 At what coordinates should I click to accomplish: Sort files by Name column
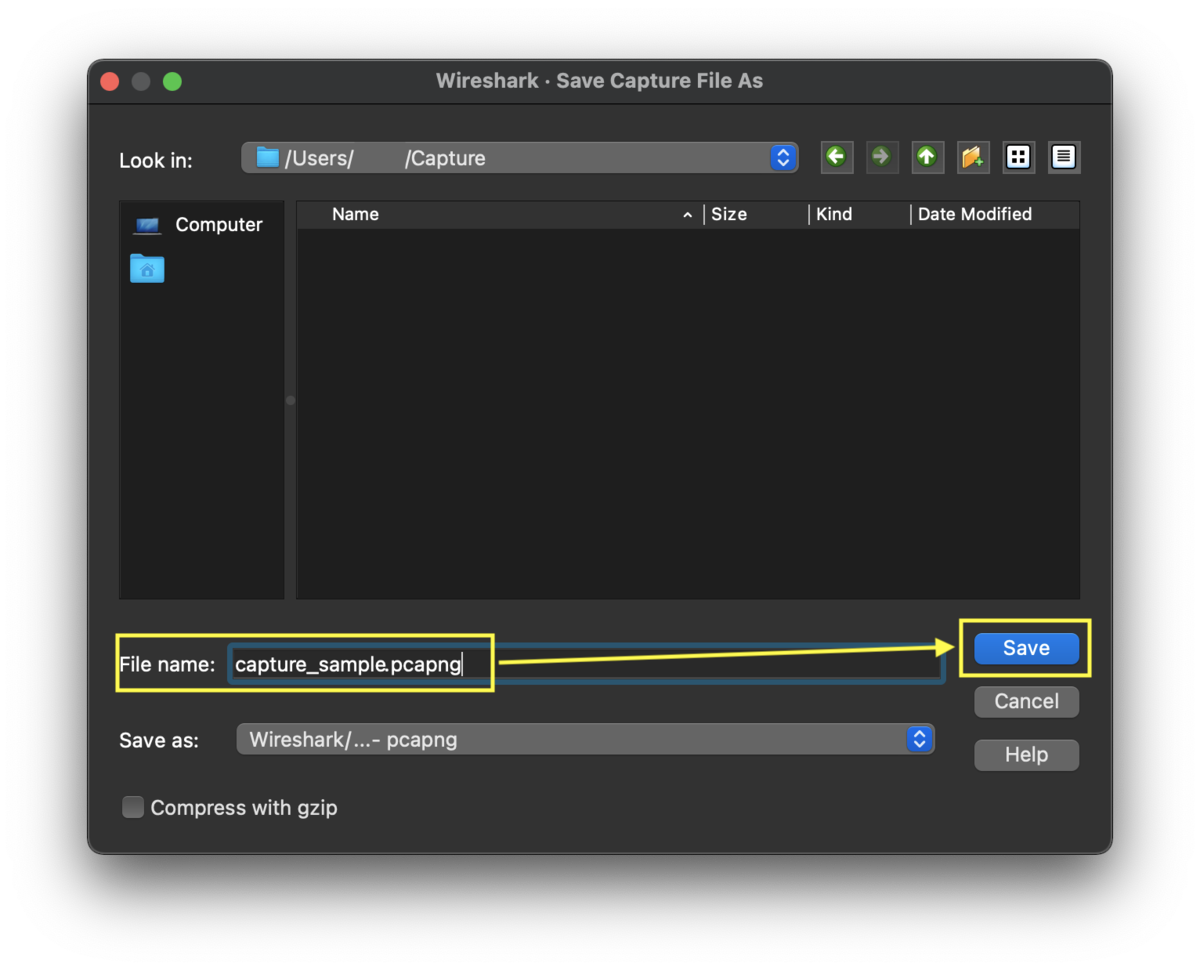(x=500, y=214)
